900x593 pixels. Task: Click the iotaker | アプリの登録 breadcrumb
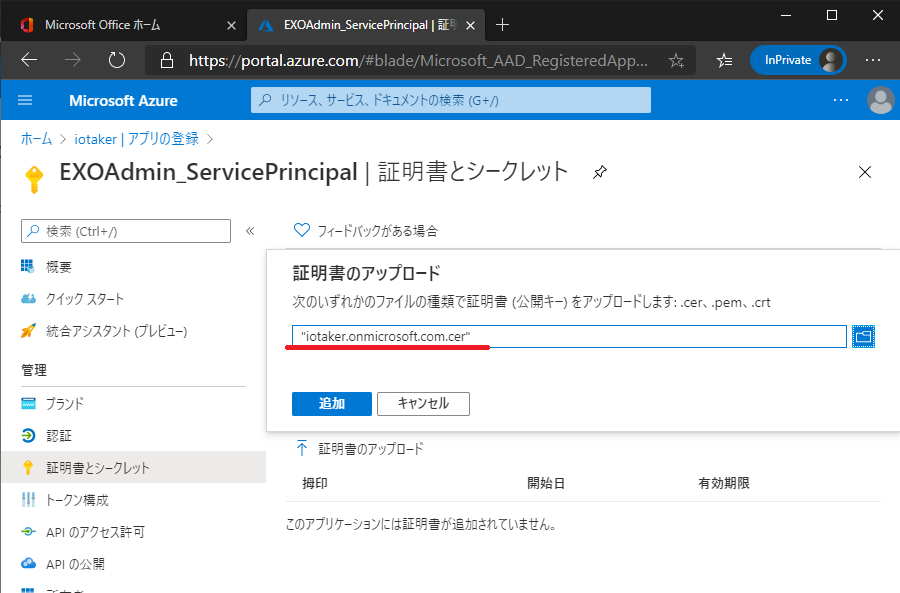[135, 138]
